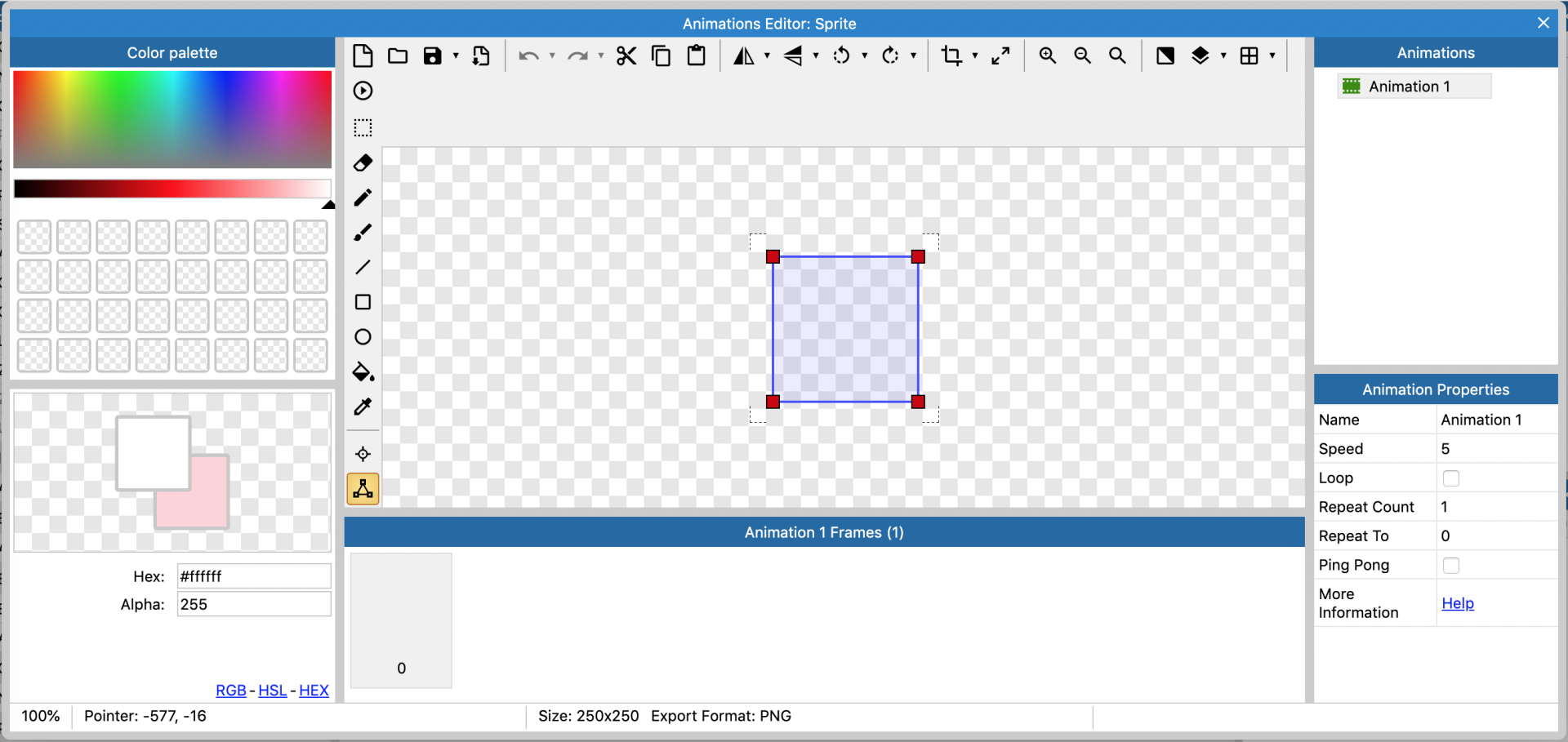
Task: Select the collision polygon tool
Action: (x=363, y=489)
